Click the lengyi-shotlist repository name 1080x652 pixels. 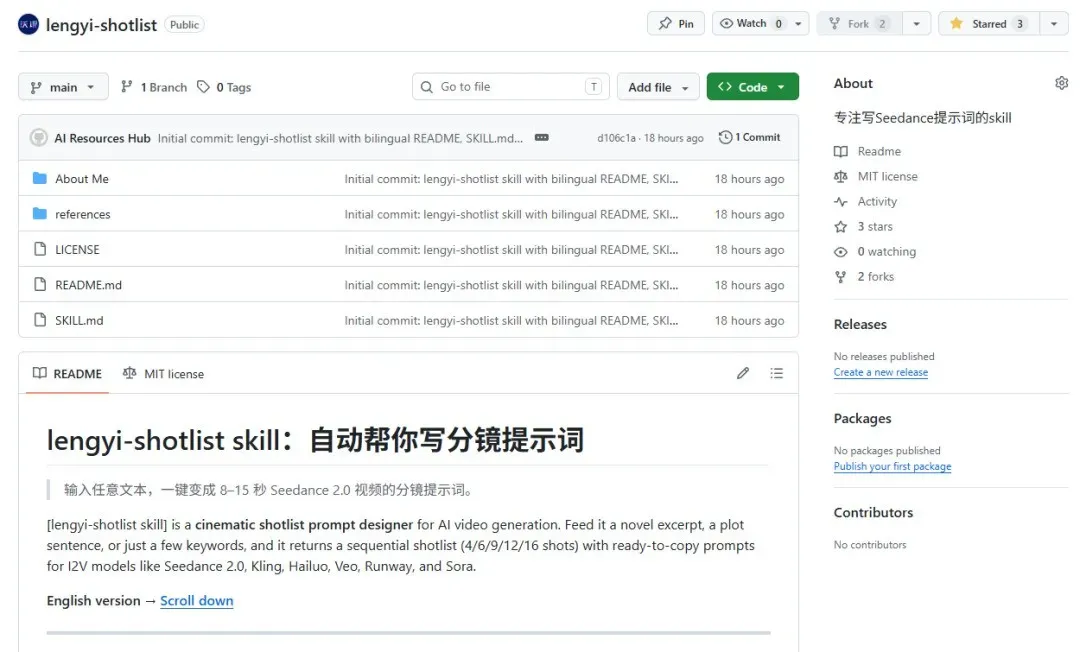pyautogui.click(x=101, y=25)
